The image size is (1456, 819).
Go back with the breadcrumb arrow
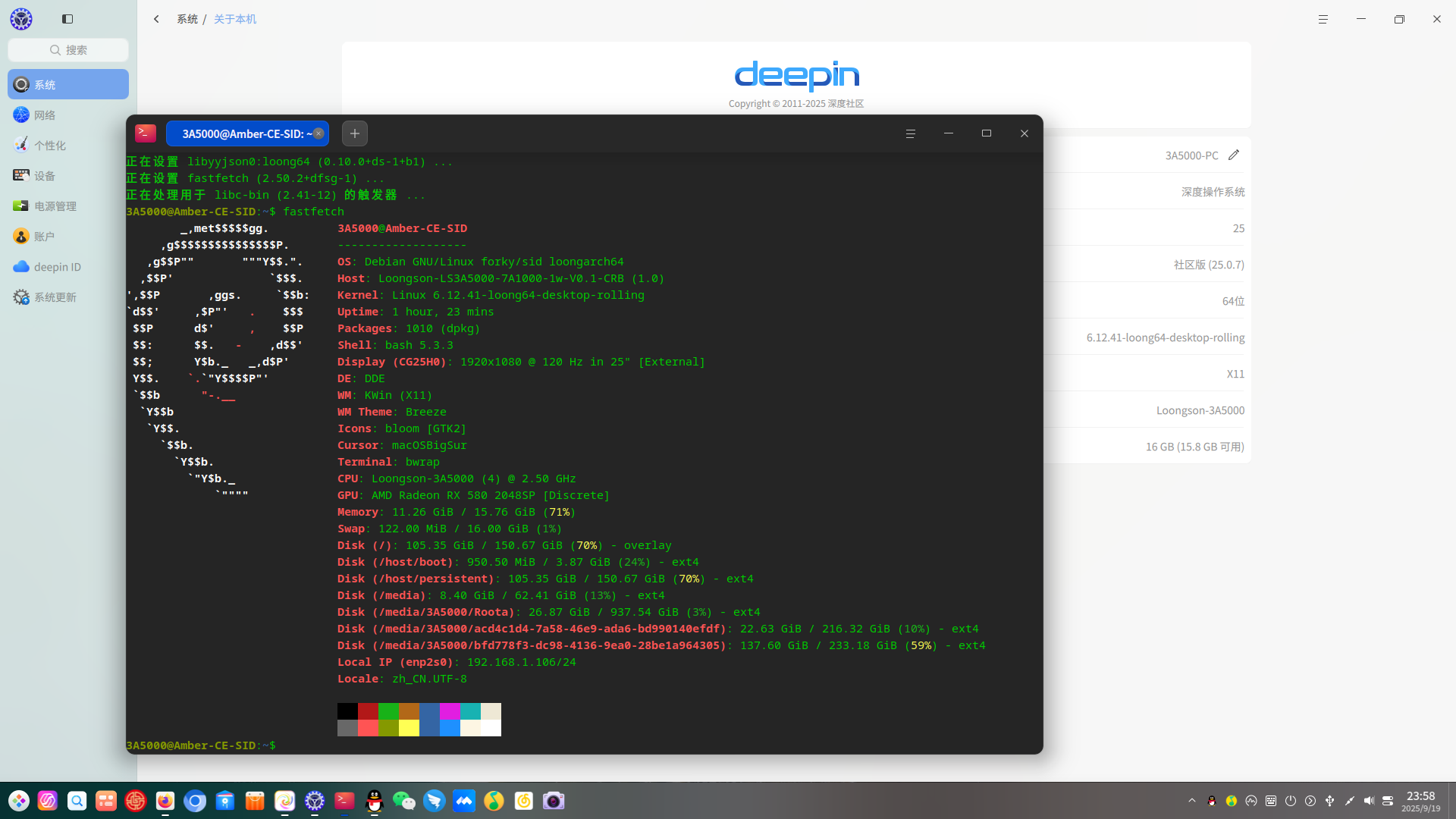point(156,19)
